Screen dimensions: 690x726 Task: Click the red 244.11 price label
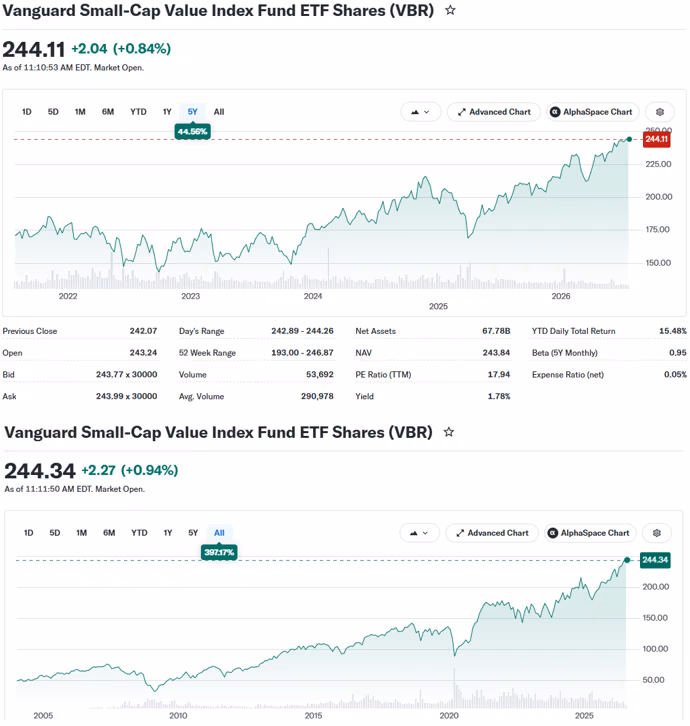(657, 139)
